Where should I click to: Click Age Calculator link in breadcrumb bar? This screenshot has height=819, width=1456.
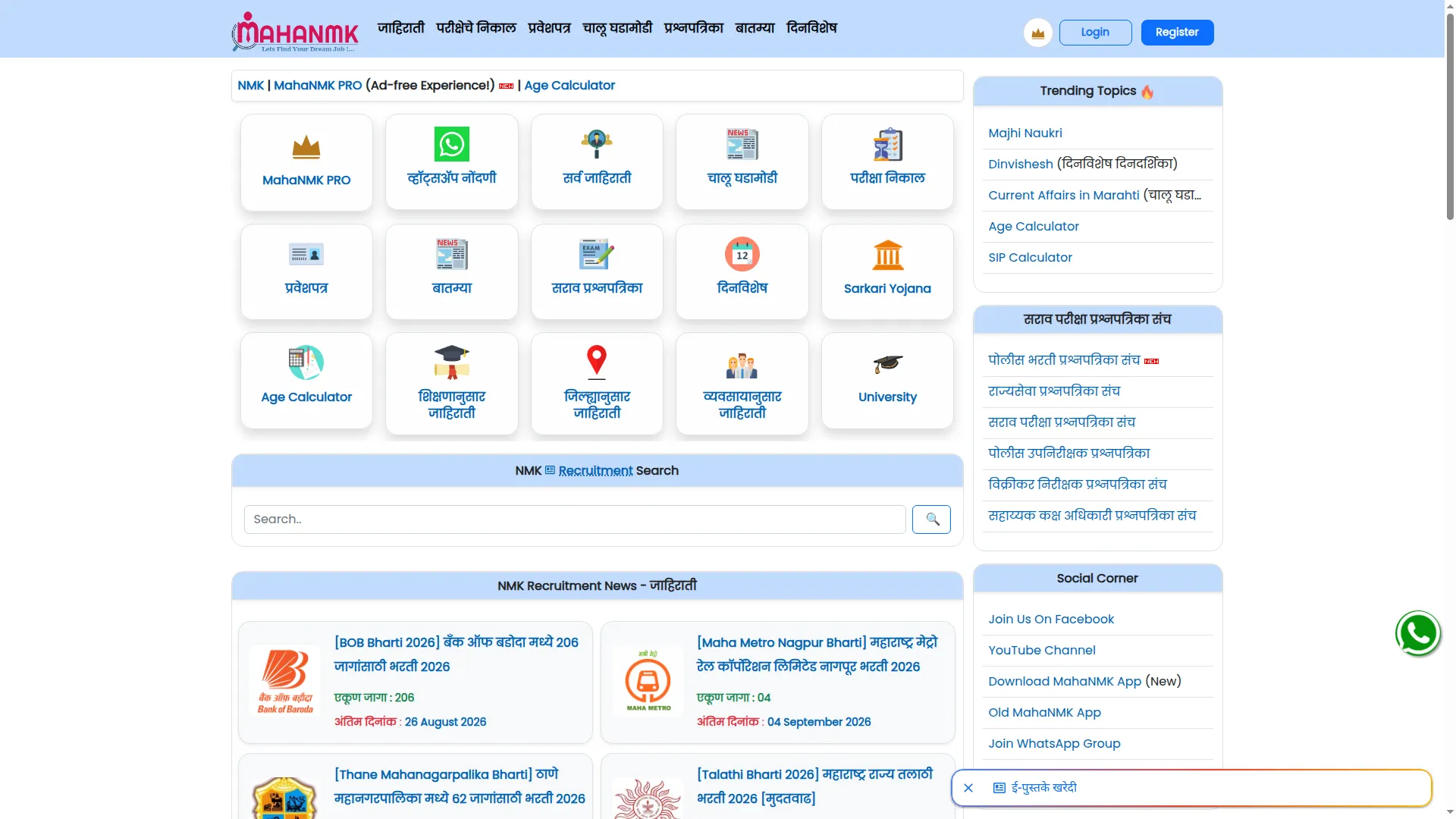(x=570, y=86)
